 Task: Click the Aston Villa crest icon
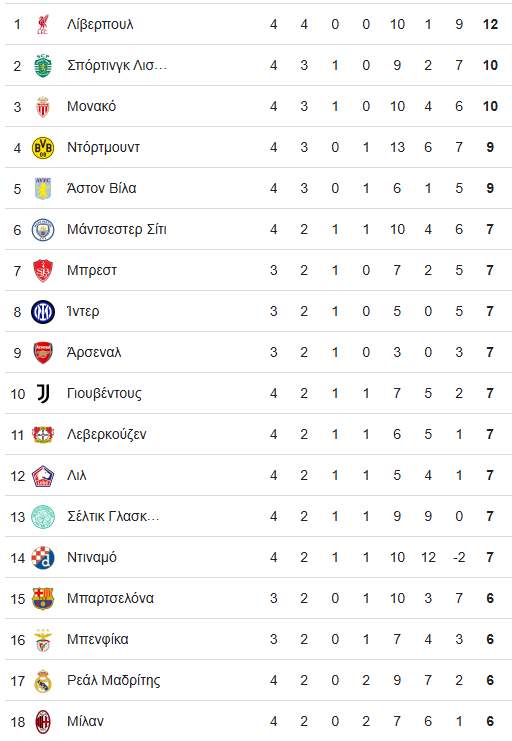point(43,189)
